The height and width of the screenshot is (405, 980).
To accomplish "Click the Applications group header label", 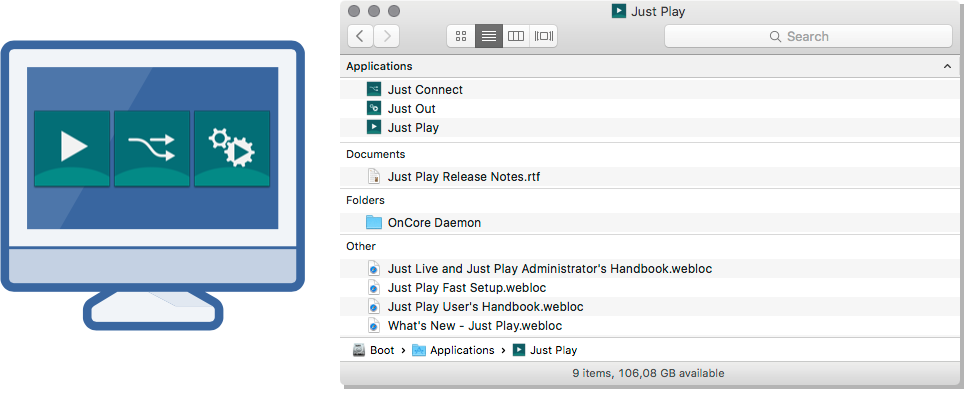I will tap(379, 66).
